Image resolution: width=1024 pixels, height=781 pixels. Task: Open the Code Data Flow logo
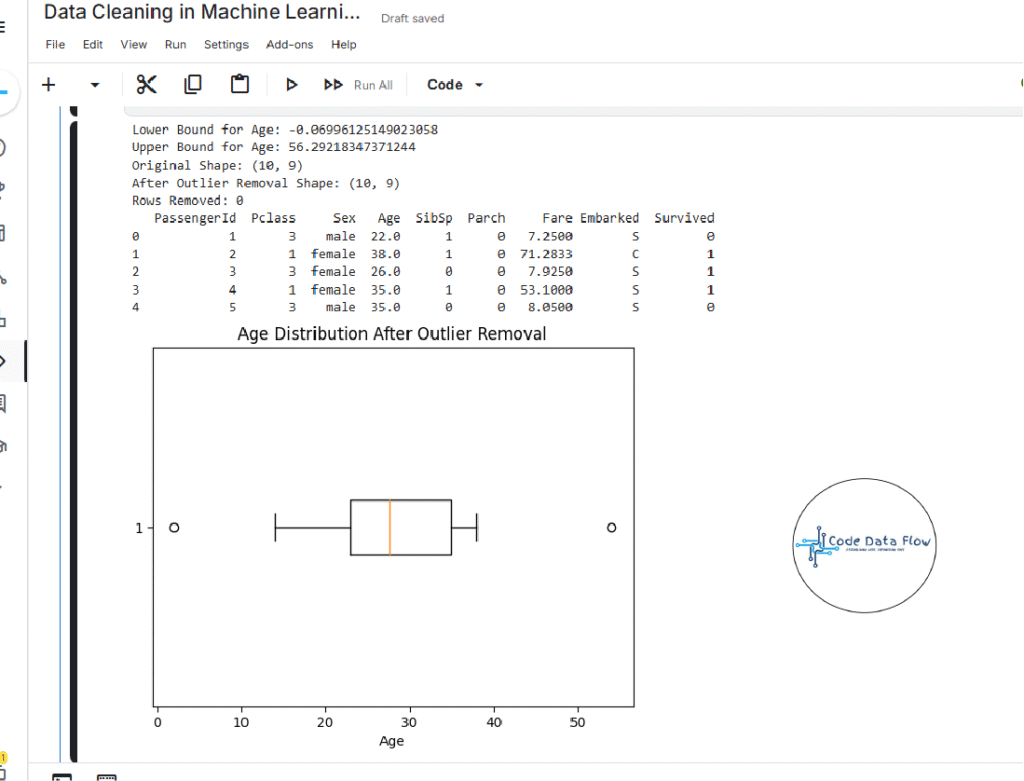click(863, 544)
